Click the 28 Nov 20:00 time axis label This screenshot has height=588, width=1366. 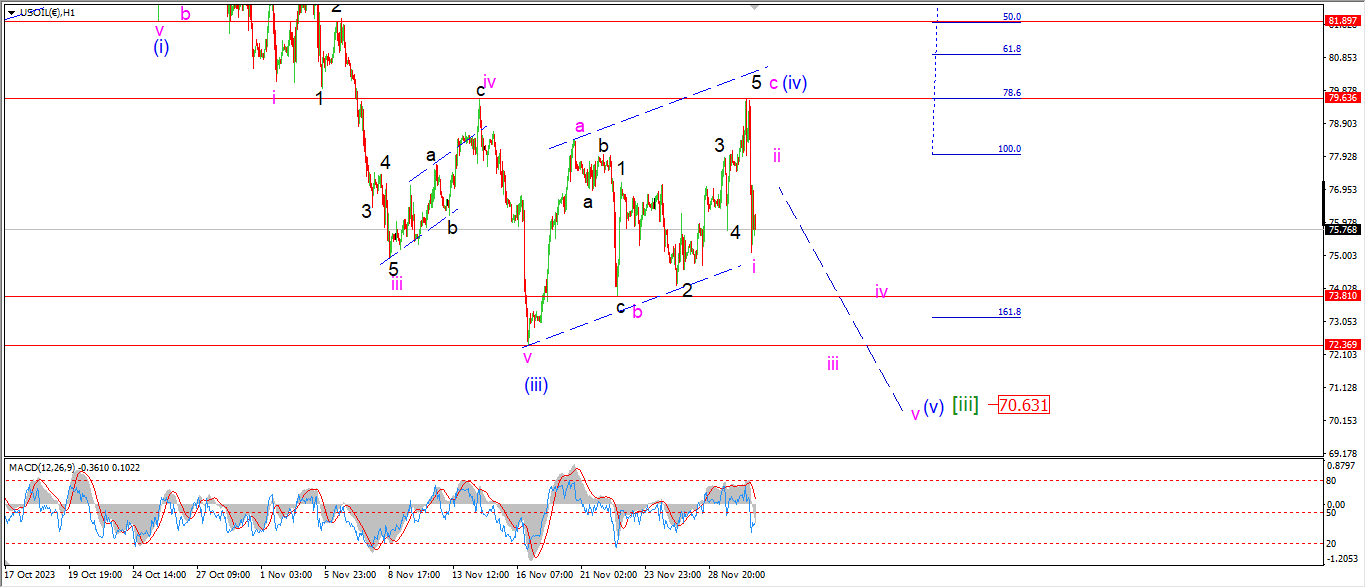coord(736,575)
